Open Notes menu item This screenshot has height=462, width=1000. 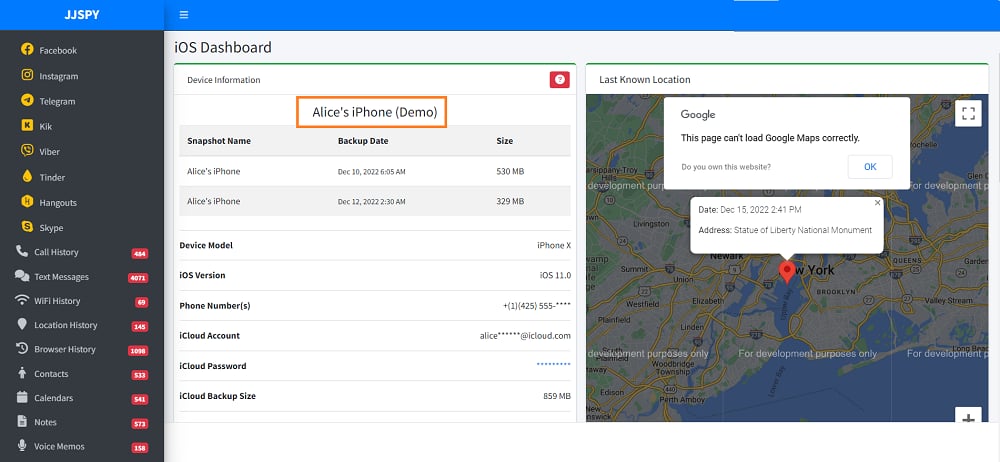coord(45,422)
